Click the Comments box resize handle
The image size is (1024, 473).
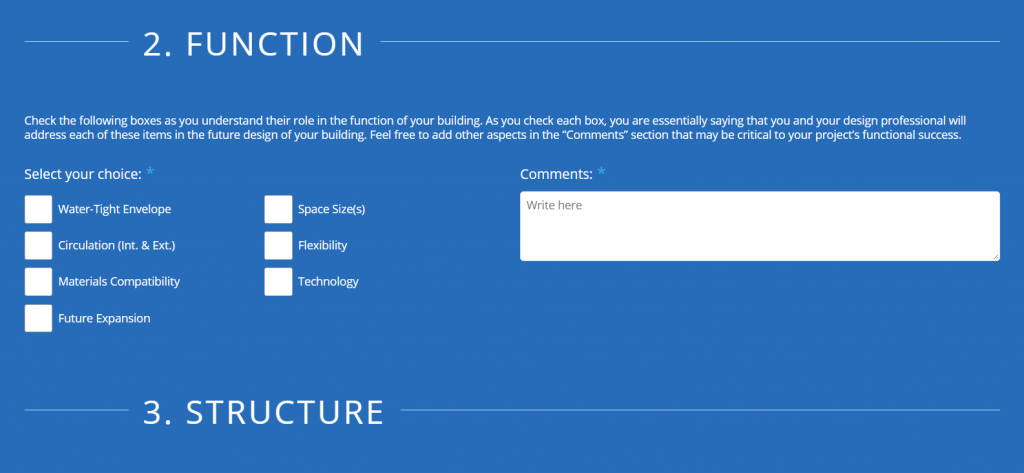(x=995, y=256)
